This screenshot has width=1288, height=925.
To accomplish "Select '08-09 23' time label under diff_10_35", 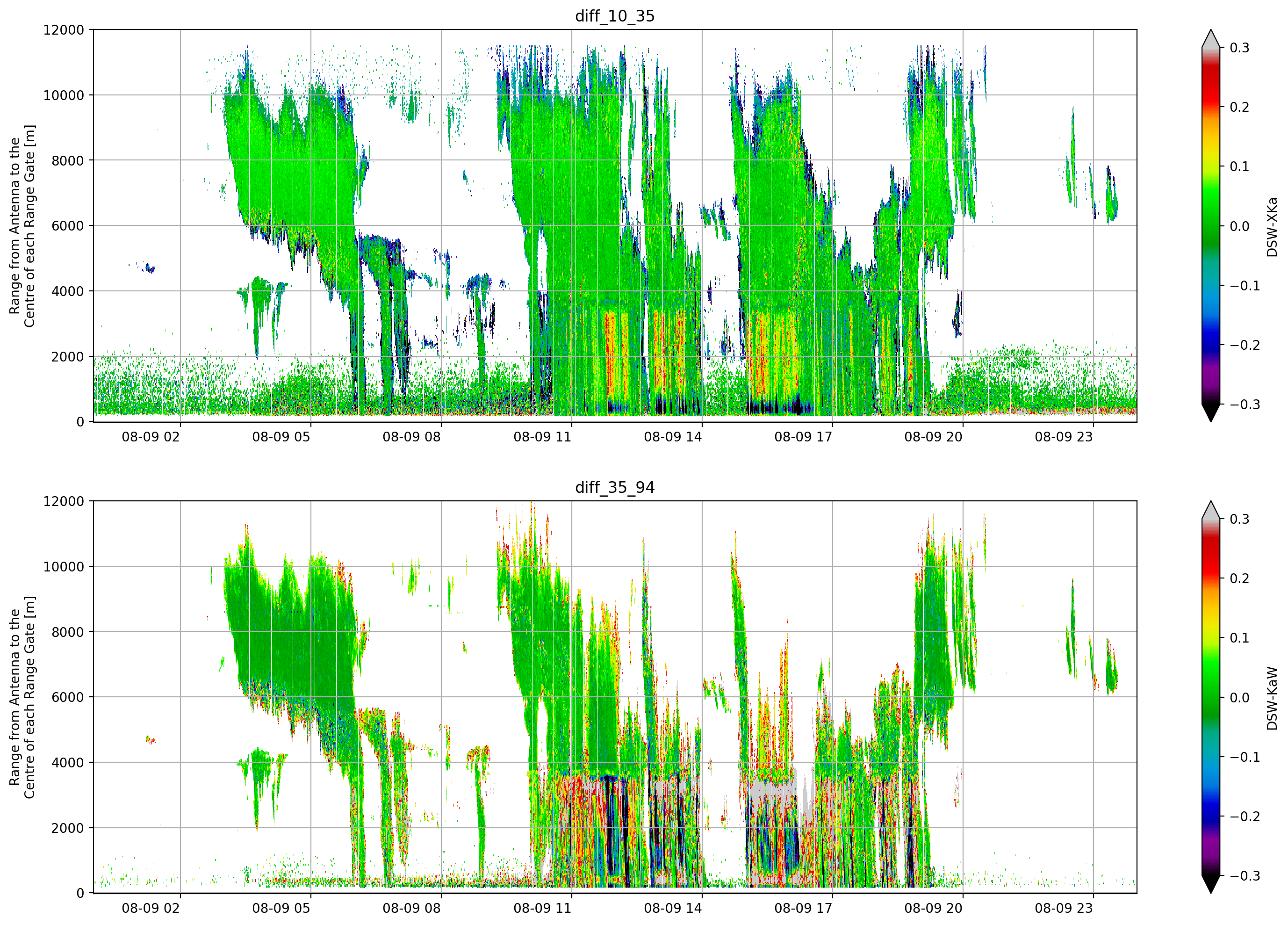I will coord(1064,437).
